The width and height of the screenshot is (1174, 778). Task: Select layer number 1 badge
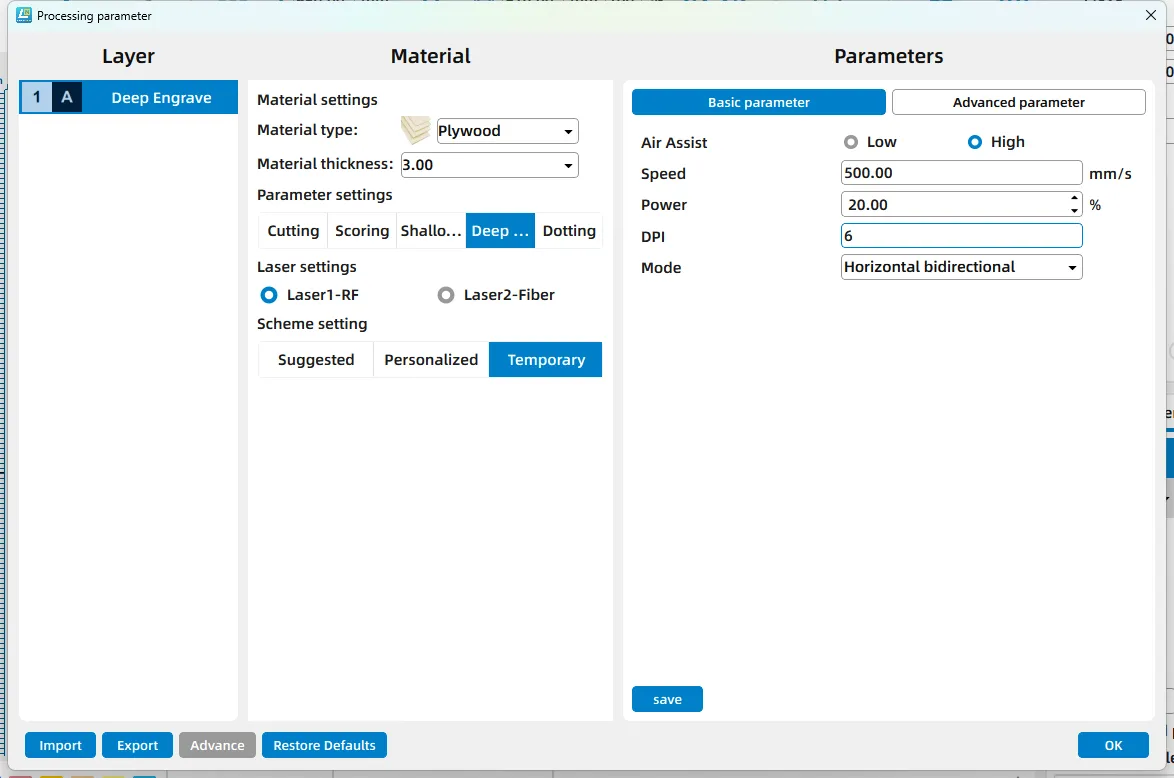(37, 98)
